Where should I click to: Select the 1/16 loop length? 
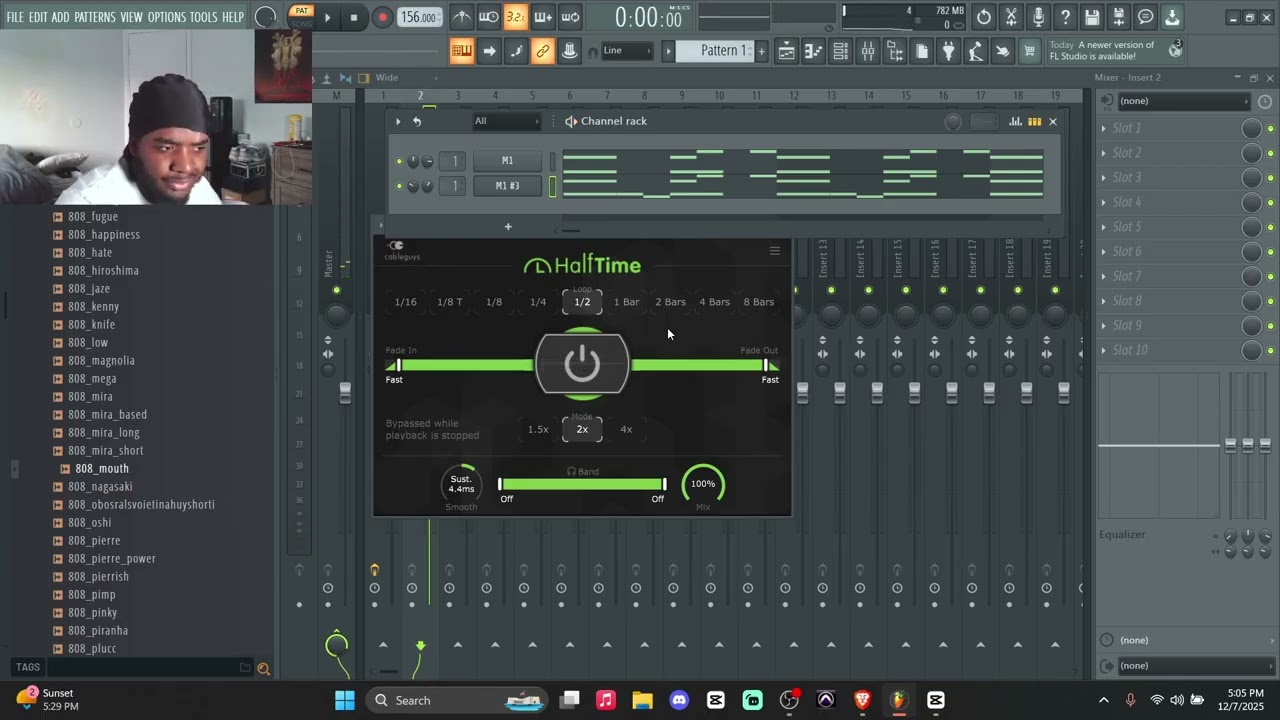coord(405,302)
